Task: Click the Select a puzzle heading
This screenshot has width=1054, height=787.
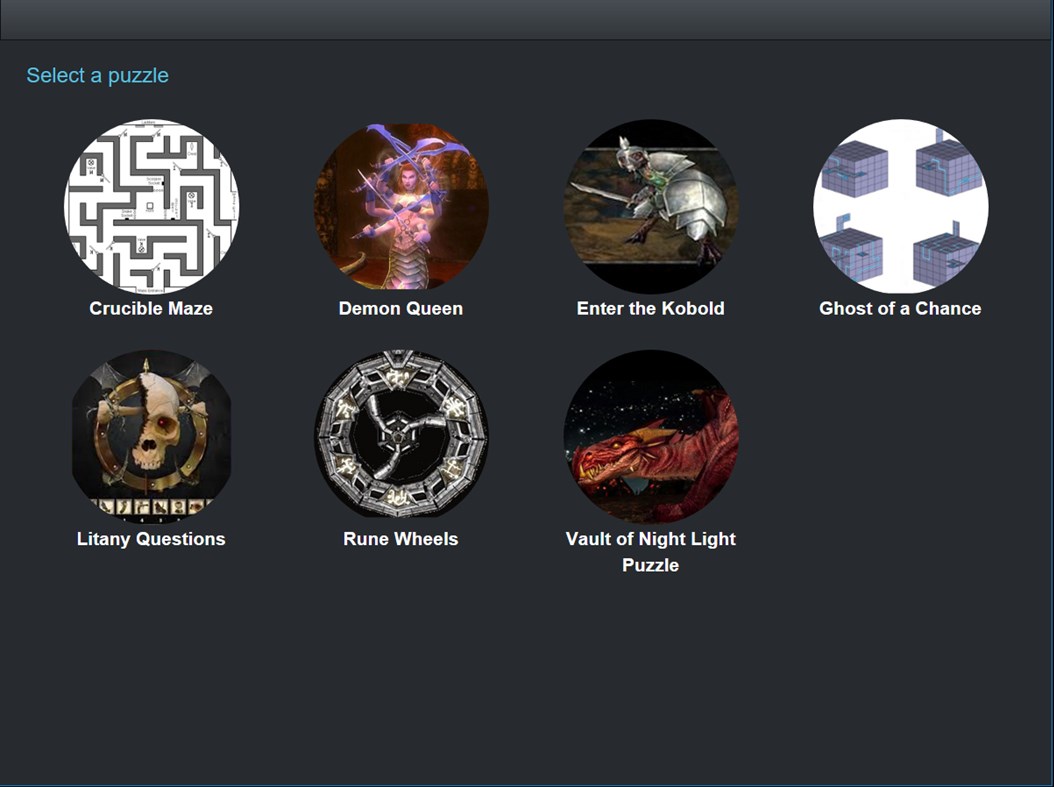Action: (x=97, y=75)
